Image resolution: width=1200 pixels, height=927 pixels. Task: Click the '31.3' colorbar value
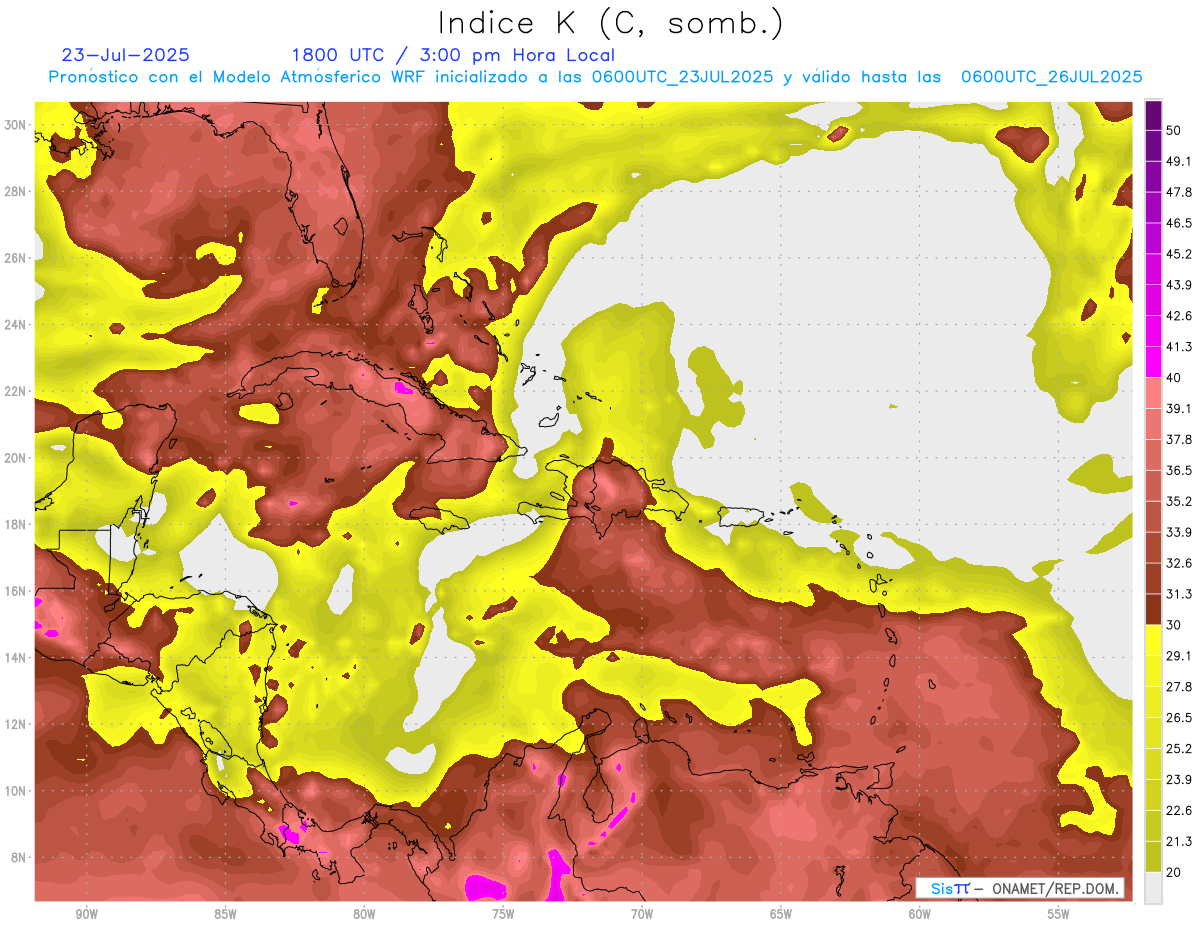[x=1179, y=594]
